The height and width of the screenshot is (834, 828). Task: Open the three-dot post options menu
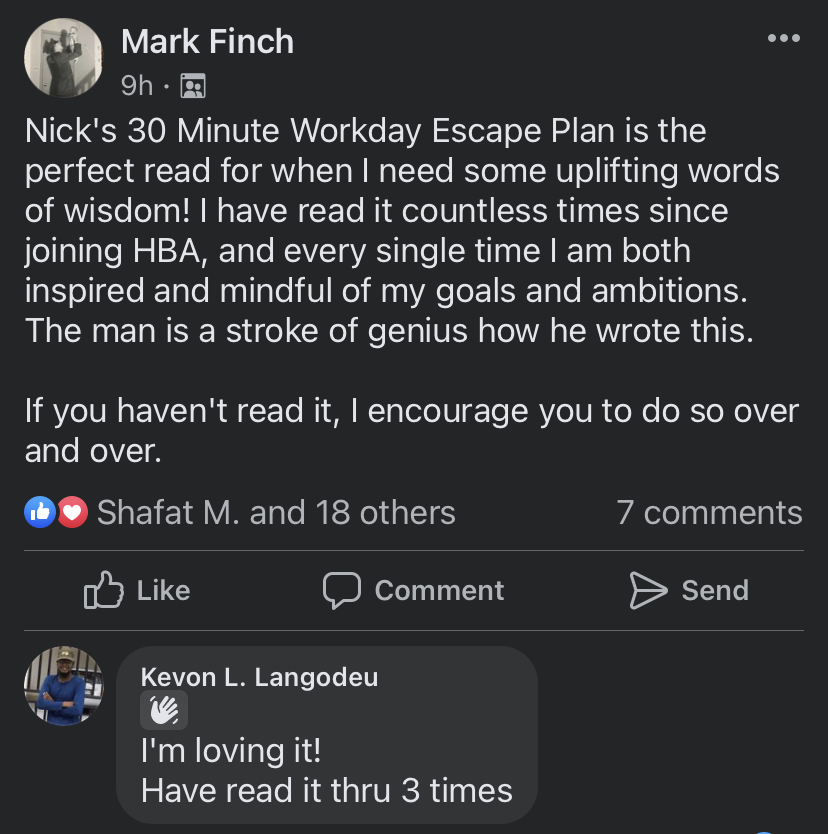coord(783,39)
